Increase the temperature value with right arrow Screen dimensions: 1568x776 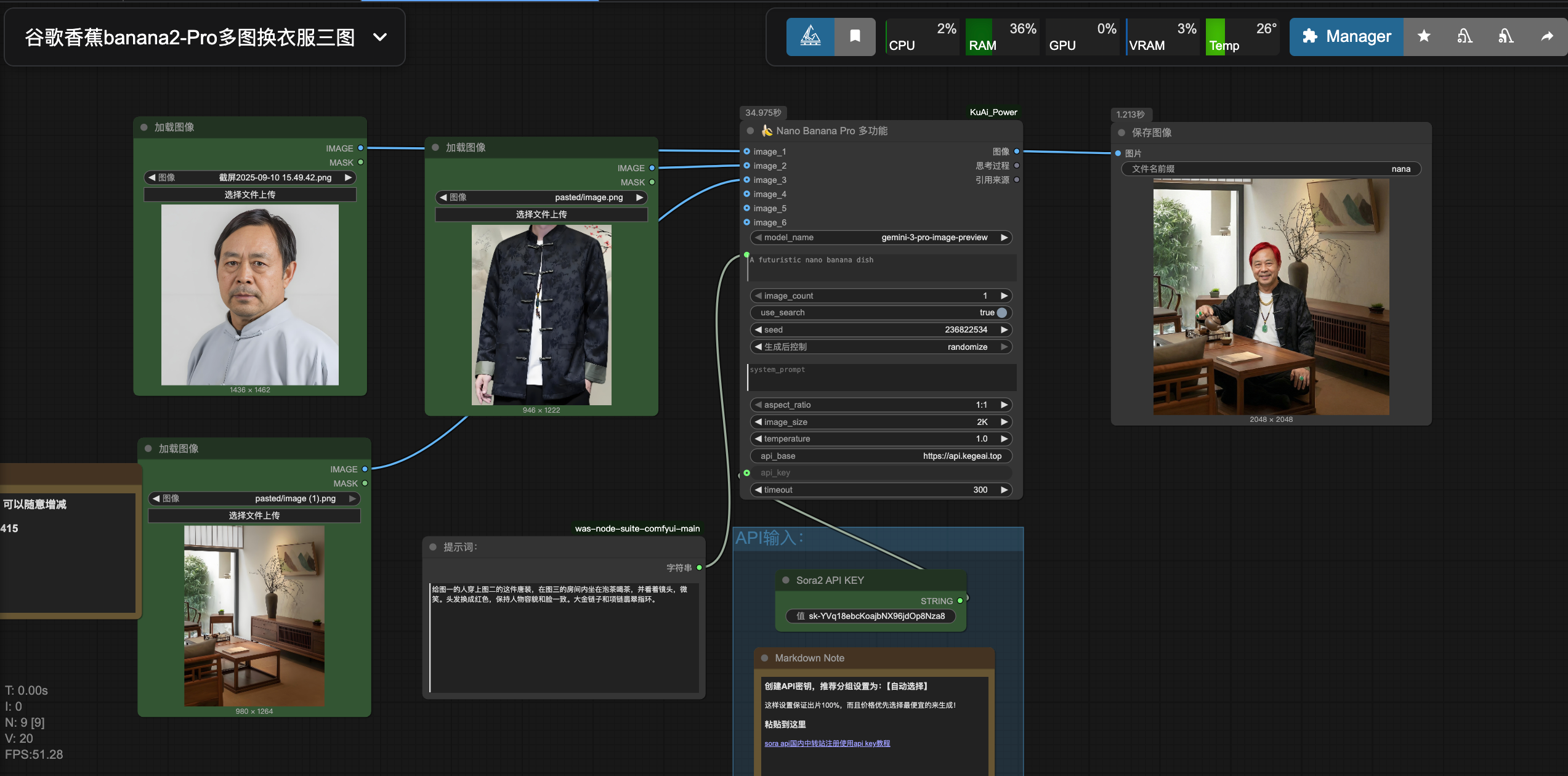(1004, 439)
